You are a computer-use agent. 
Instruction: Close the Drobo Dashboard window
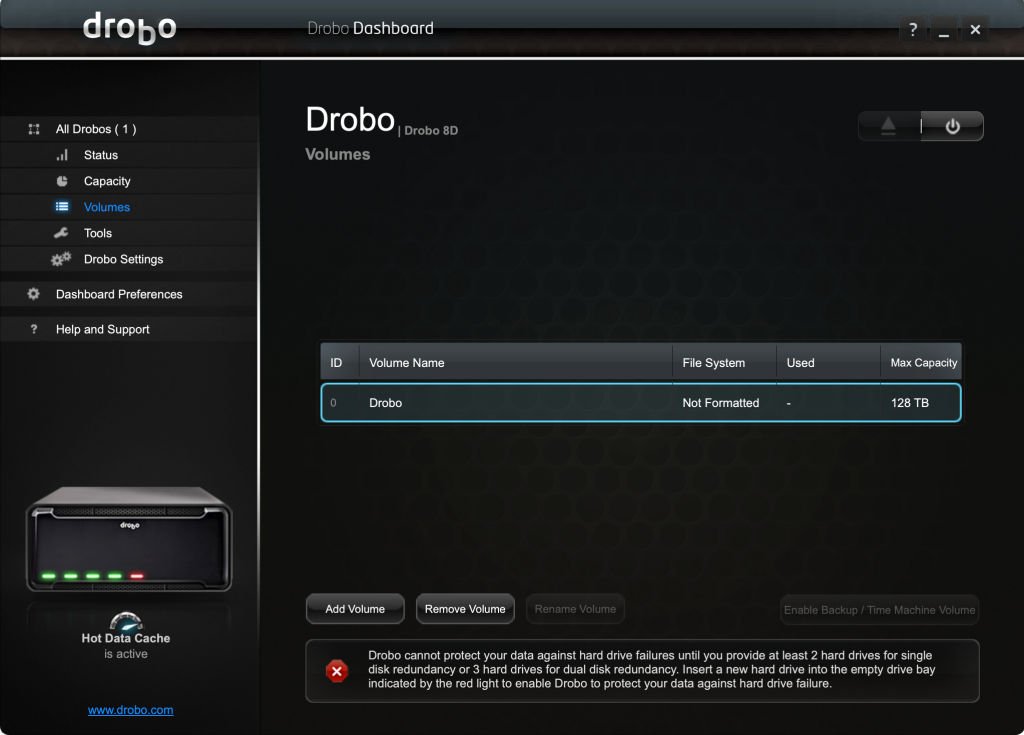[975, 29]
